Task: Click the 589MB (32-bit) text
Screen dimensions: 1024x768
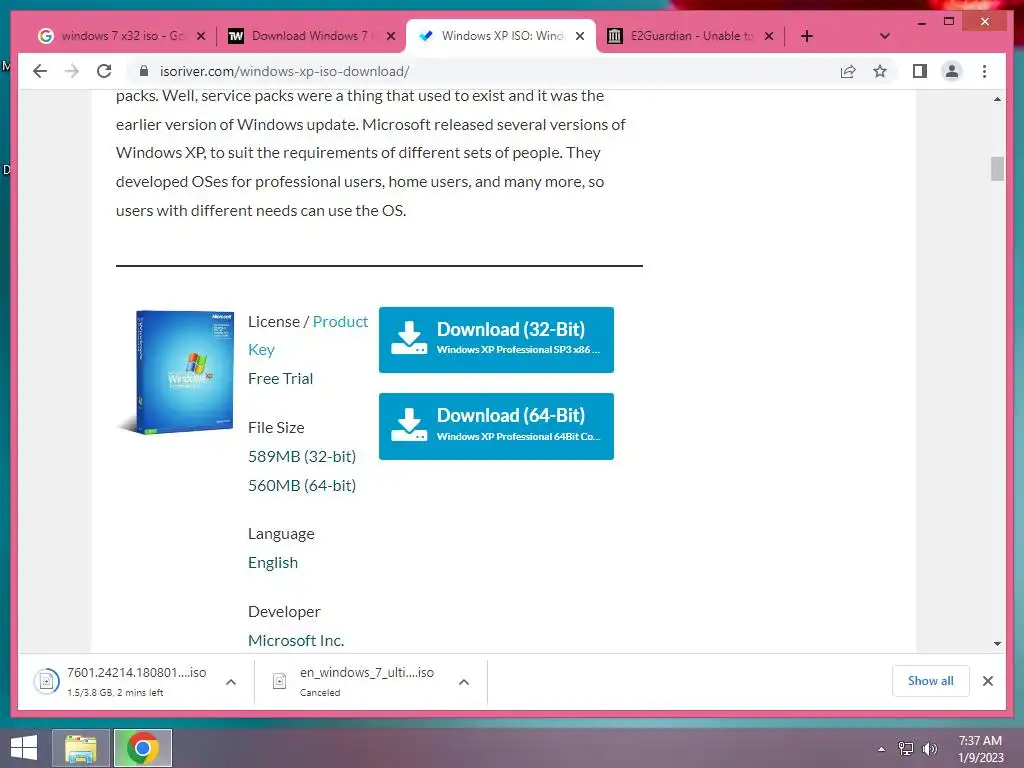Action: click(302, 456)
